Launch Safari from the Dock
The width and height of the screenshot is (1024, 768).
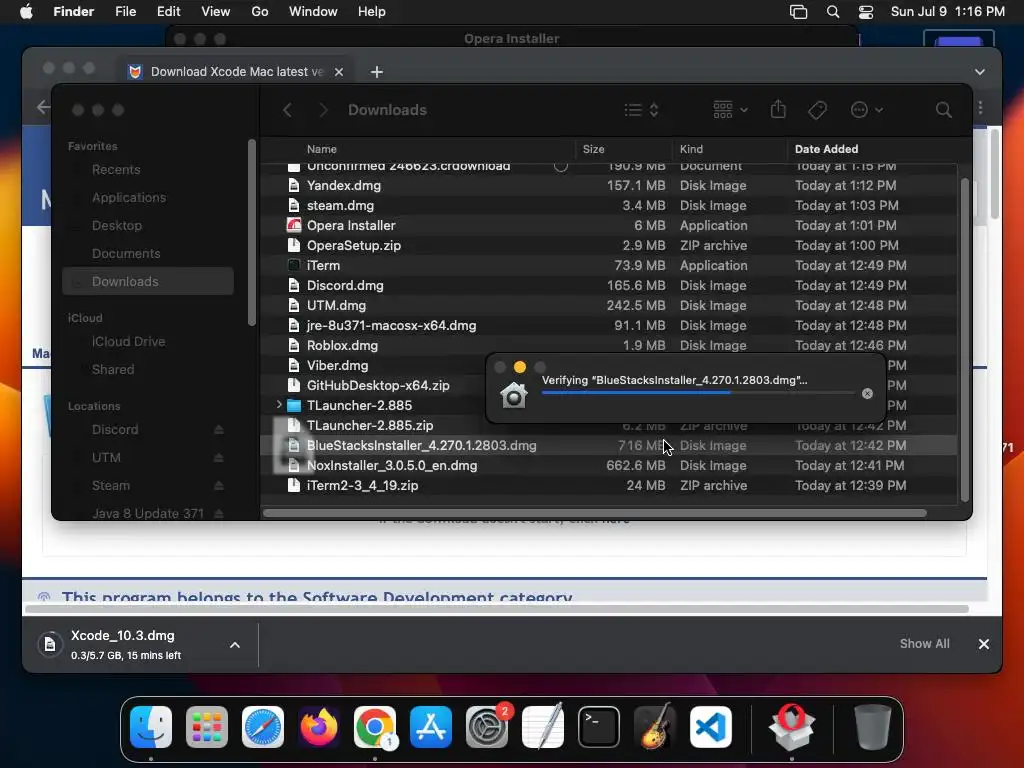(263, 727)
